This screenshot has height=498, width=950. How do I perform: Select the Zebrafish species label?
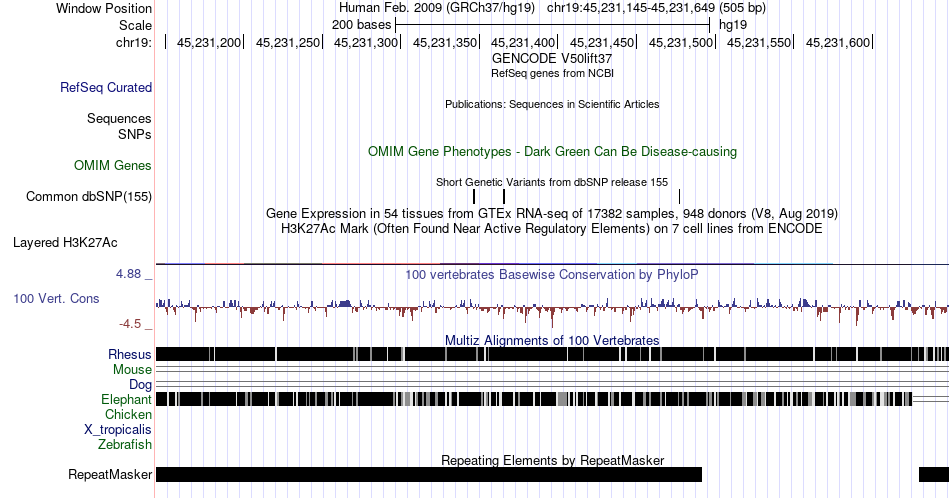coord(125,444)
